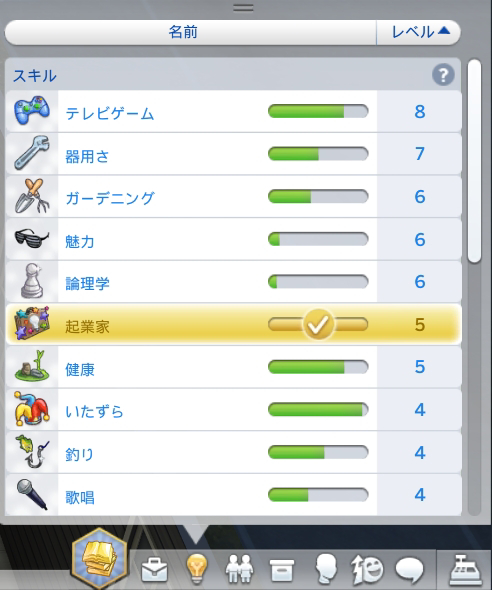This screenshot has width=492, height=590.
Task: Open the inventory box panel
Action: [x=282, y=570]
